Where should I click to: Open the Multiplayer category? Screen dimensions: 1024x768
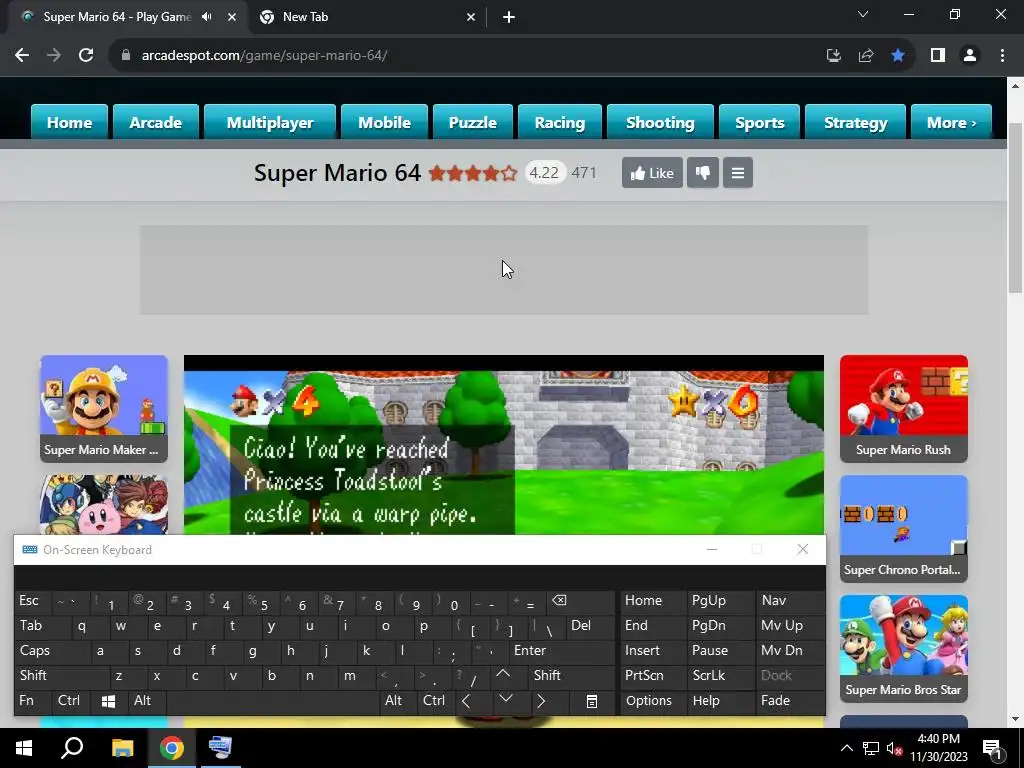pos(270,122)
